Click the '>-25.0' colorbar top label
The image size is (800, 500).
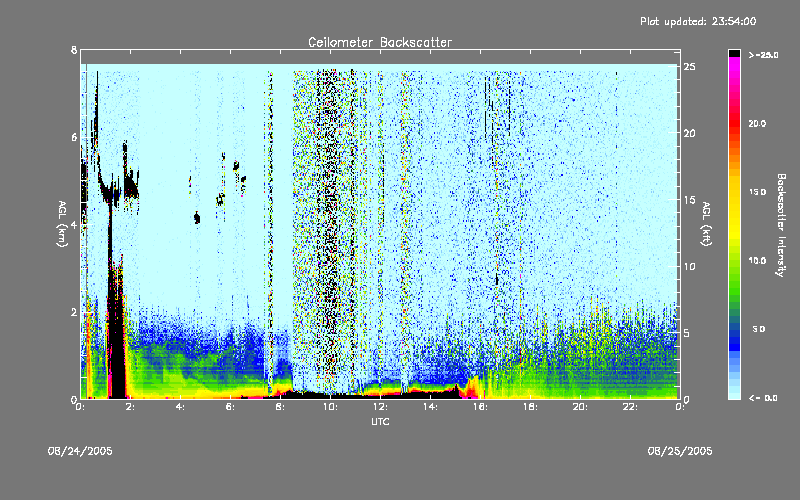(763, 55)
